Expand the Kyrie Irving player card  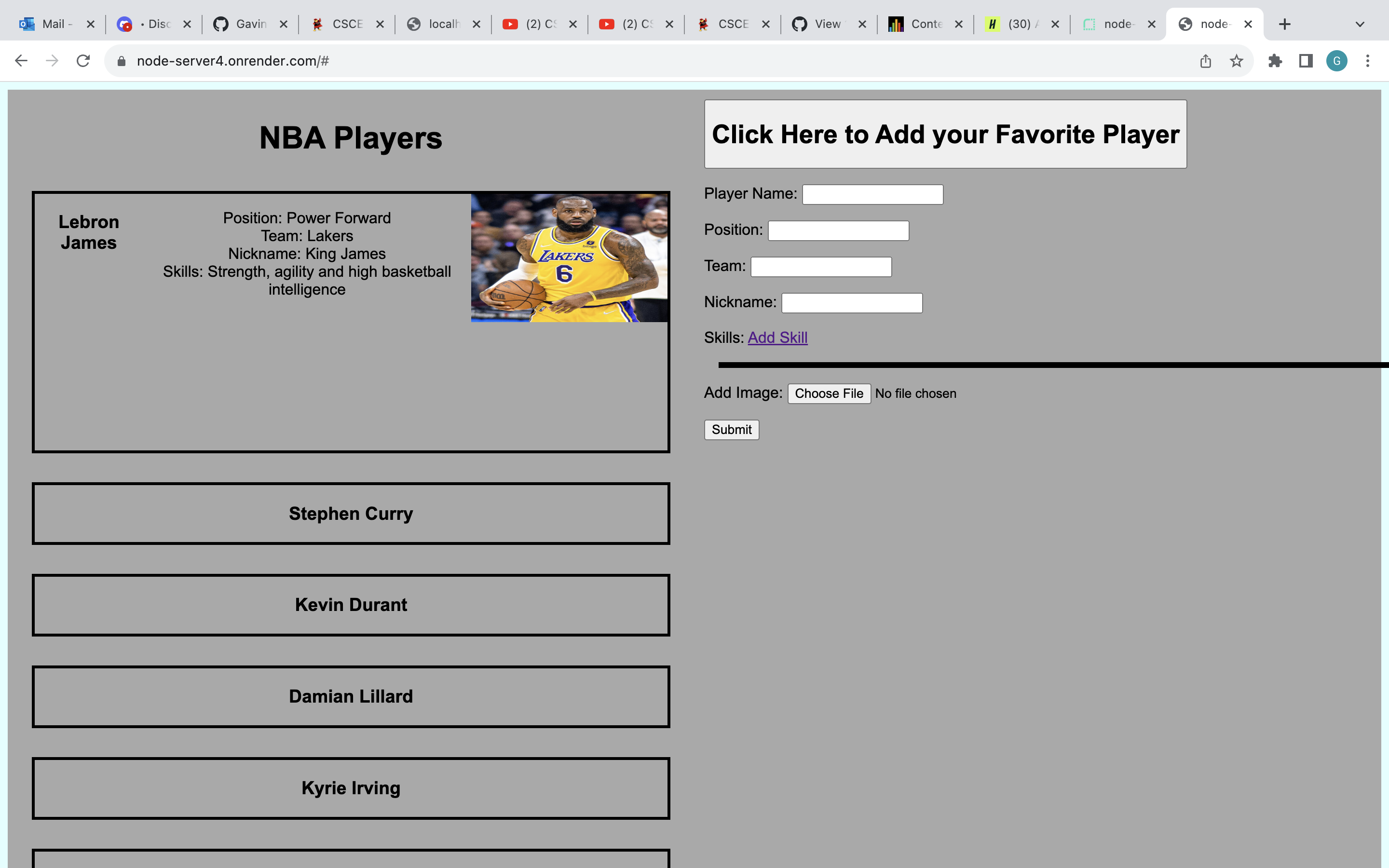pyautogui.click(x=351, y=787)
